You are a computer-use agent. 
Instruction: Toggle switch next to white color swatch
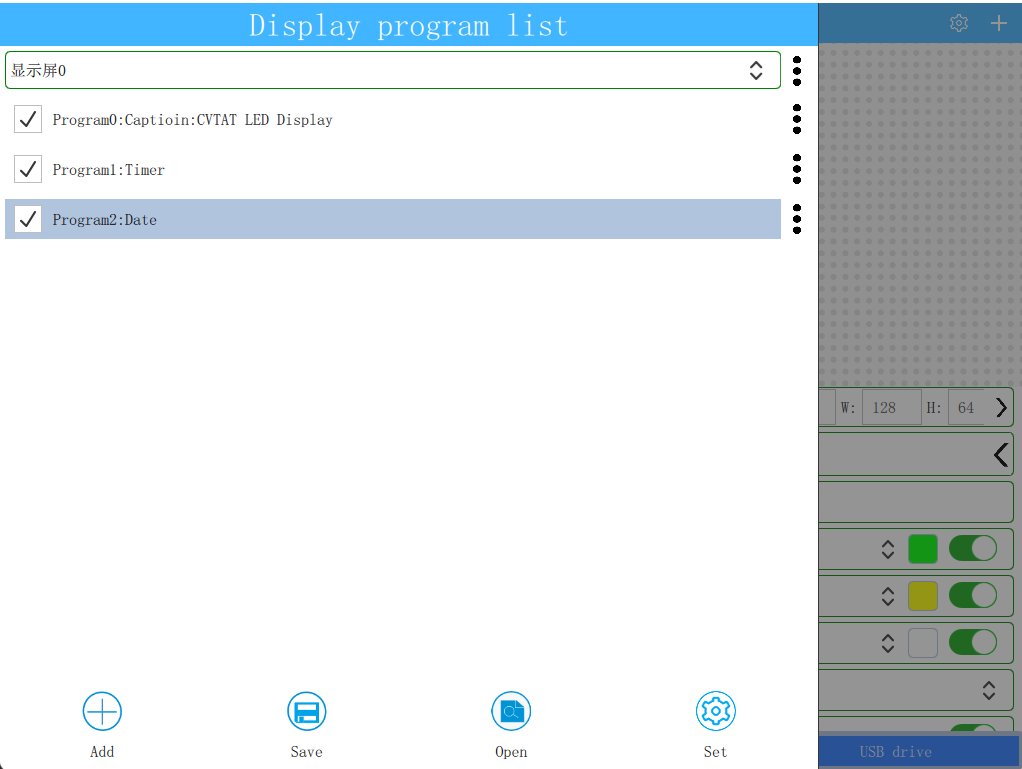[972, 642]
